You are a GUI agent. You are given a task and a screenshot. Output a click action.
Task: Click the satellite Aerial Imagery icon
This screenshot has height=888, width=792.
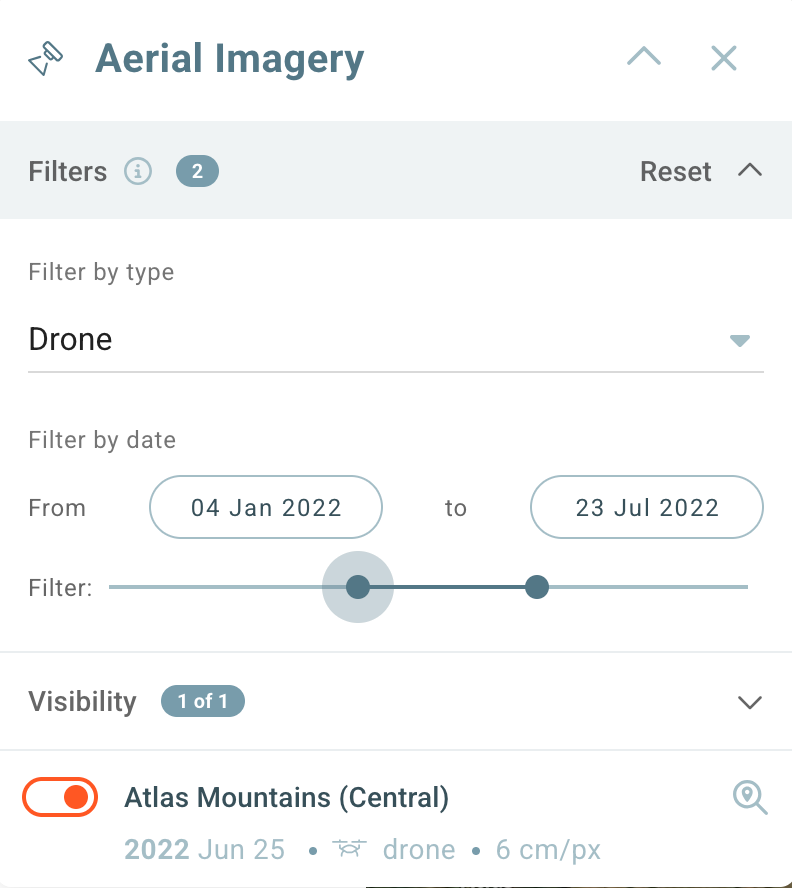(x=46, y=58)
